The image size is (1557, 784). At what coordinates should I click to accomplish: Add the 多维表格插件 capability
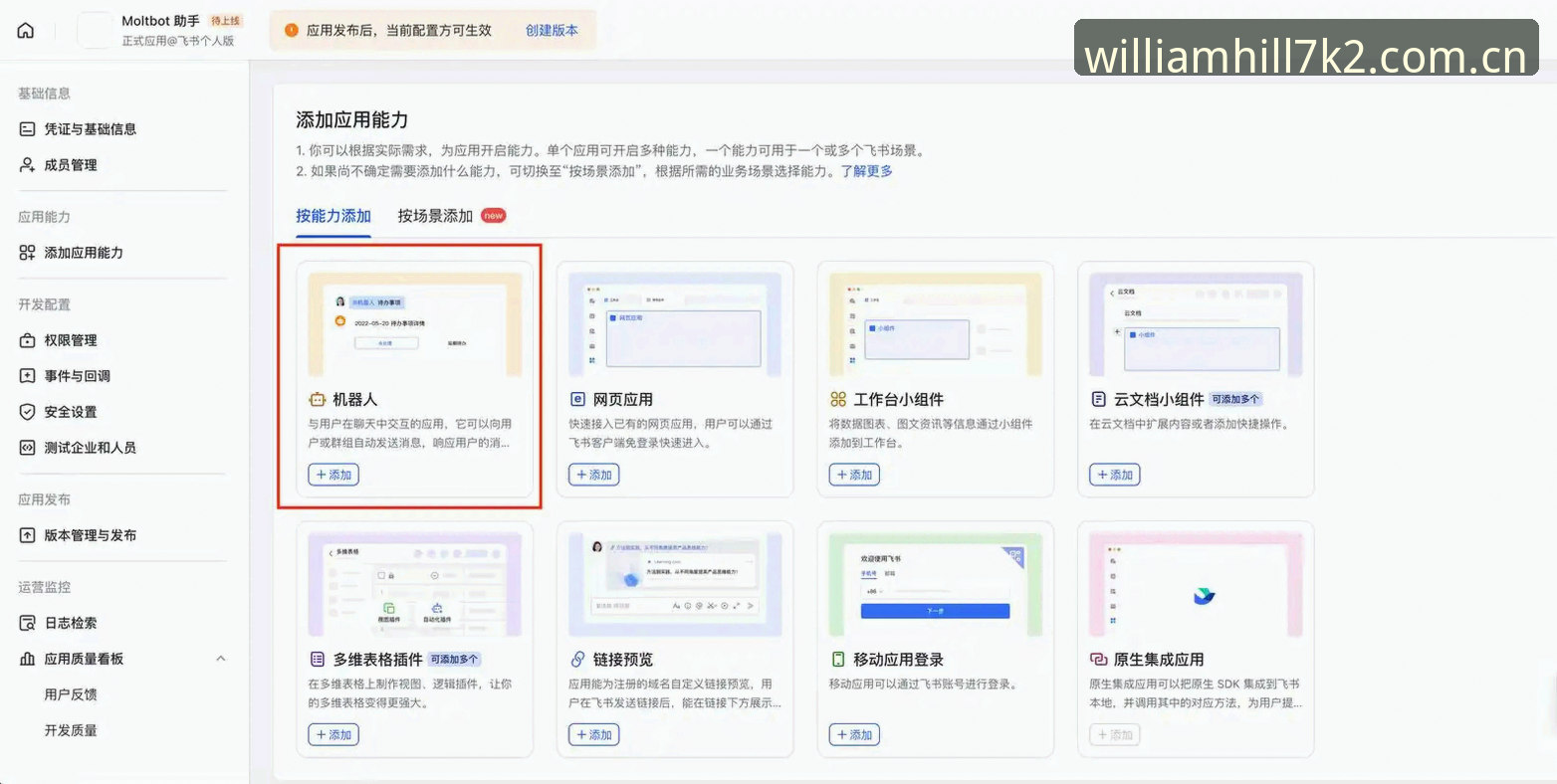pos(334,734)
